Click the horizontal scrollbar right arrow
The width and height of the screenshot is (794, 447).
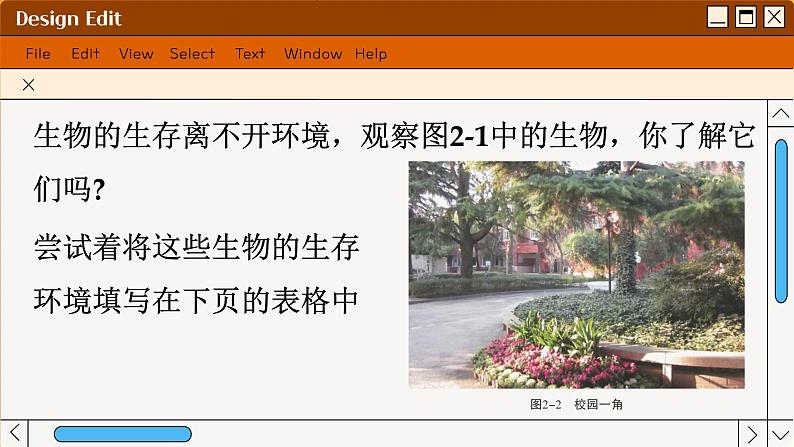pos(753,433)
